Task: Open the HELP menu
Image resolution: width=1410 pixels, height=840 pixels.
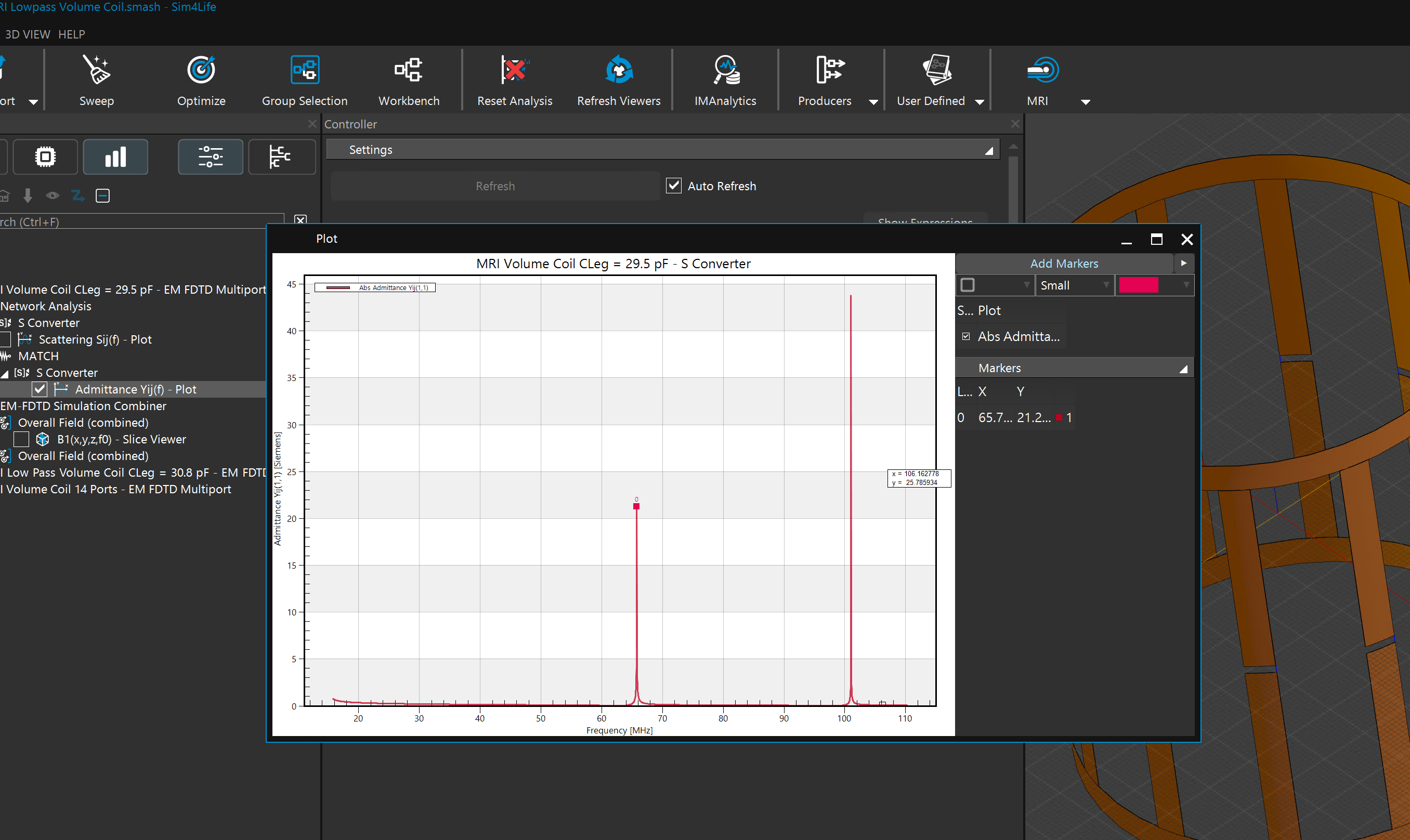Action: click(x=71, y=34)
